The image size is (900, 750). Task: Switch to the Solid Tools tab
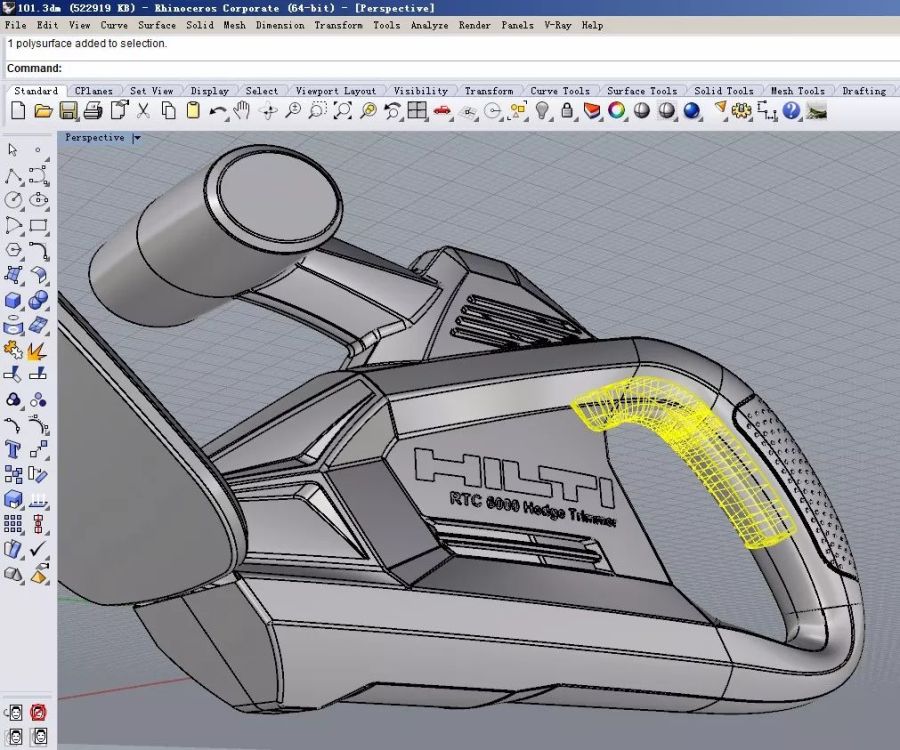(x=723, y=91)
